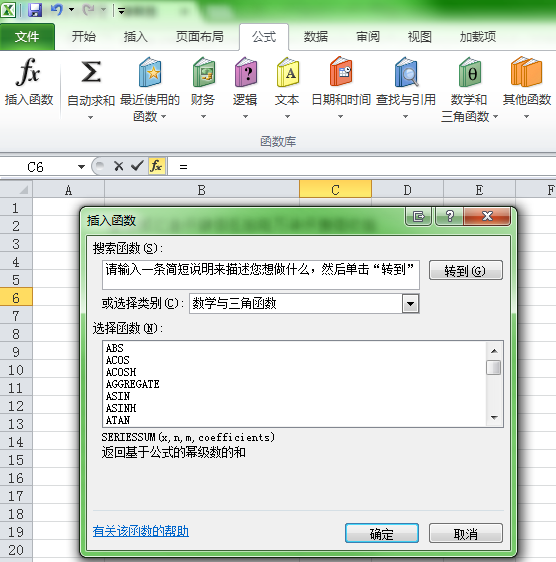The width and height of the screenshot is (556, 562).
Task: Switch to the 加载项 tab
Action: click(478, 37)
